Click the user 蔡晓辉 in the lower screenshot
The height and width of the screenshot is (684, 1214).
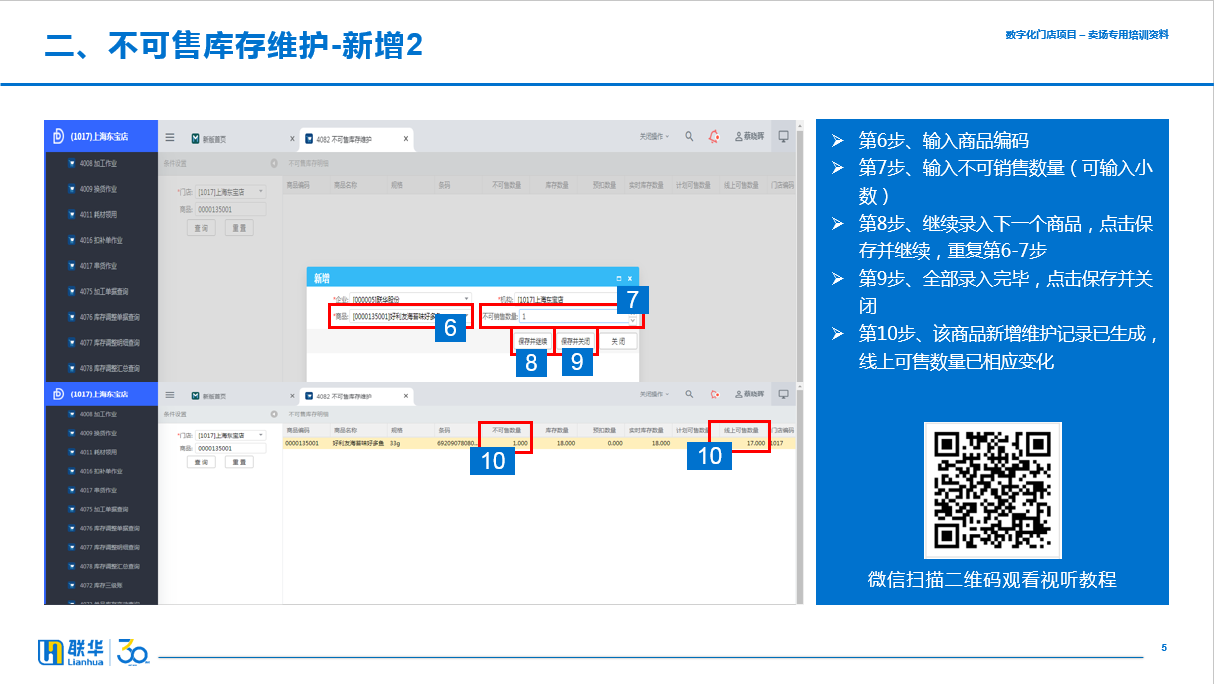(751, 395)
